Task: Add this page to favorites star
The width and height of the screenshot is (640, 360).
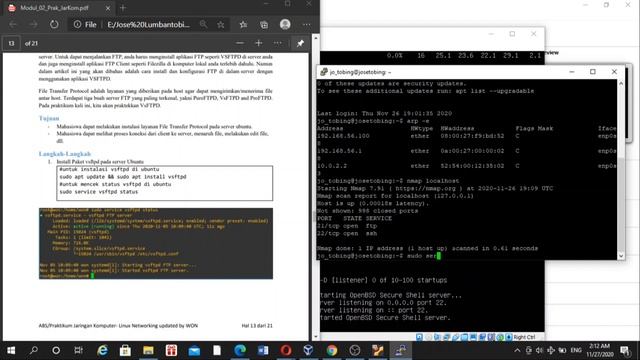Action: 221,24
